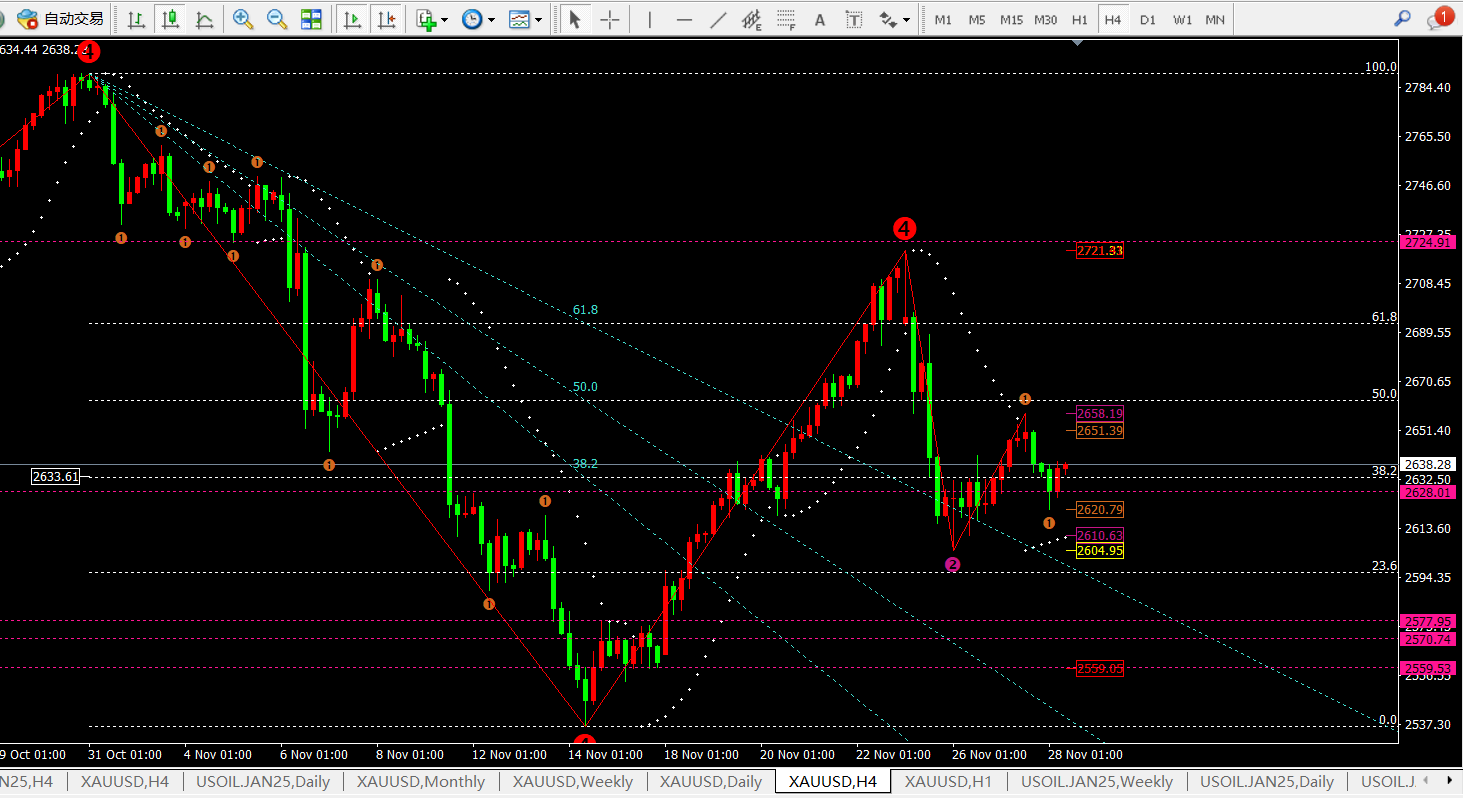Click the purple marker 2

click(x=953, y=565)
